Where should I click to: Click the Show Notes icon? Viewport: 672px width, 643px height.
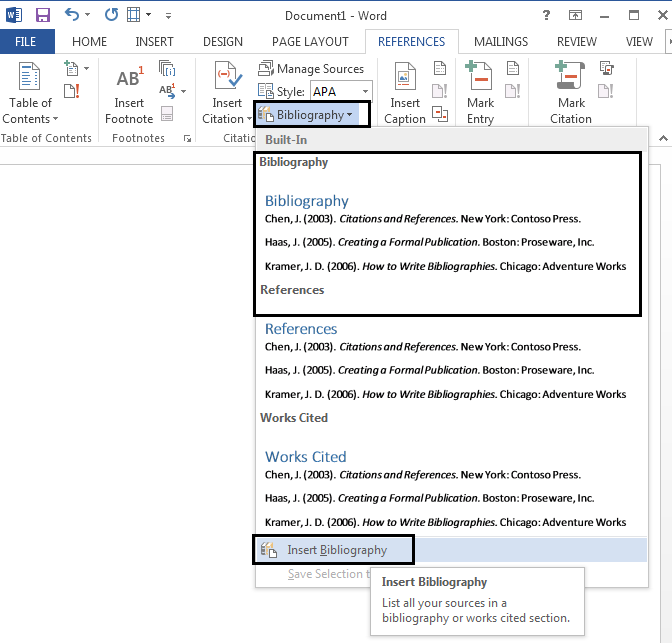click(167, 114)
